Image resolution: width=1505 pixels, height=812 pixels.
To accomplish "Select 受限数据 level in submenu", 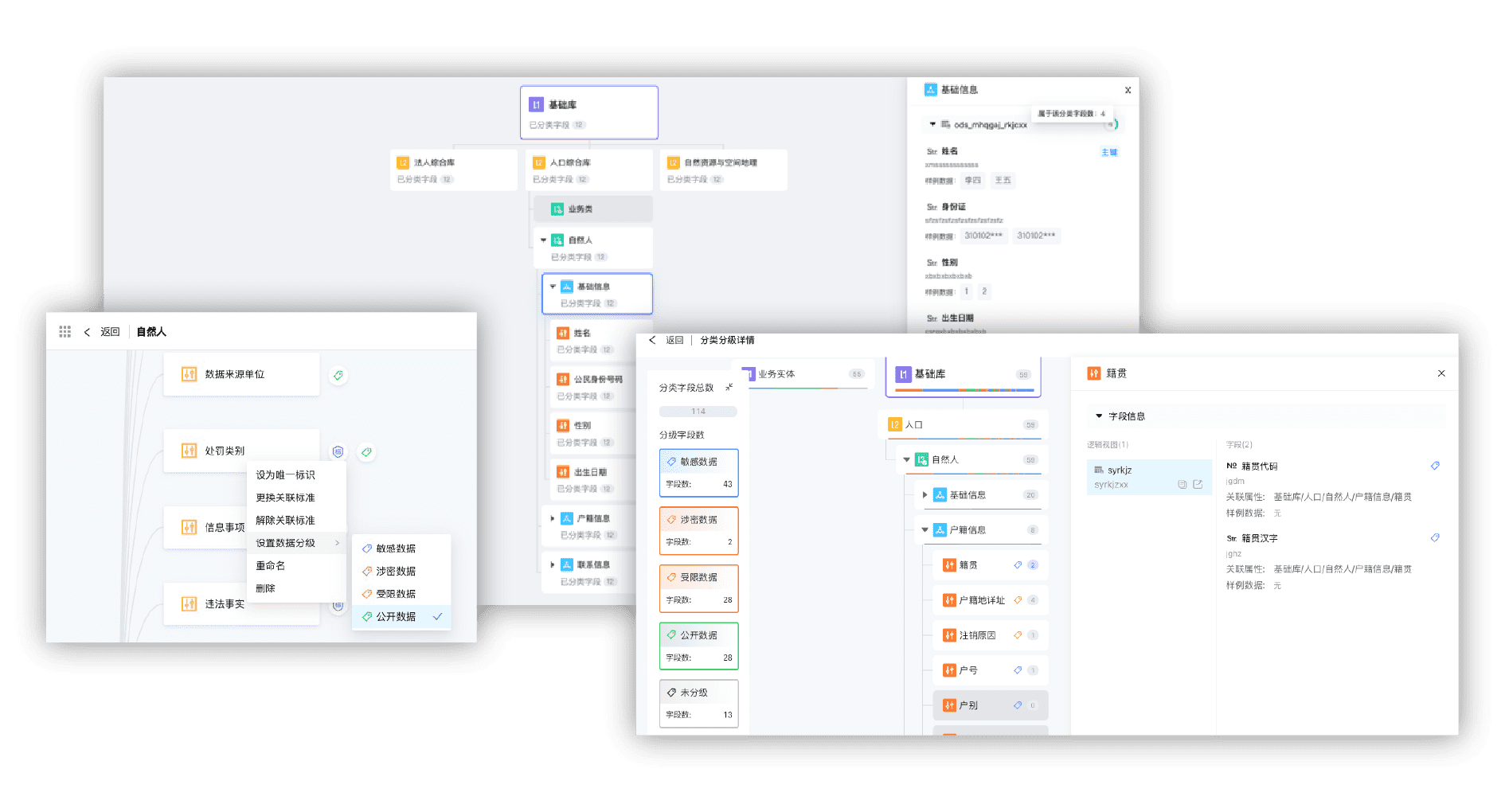I will [x=401, y=594].
